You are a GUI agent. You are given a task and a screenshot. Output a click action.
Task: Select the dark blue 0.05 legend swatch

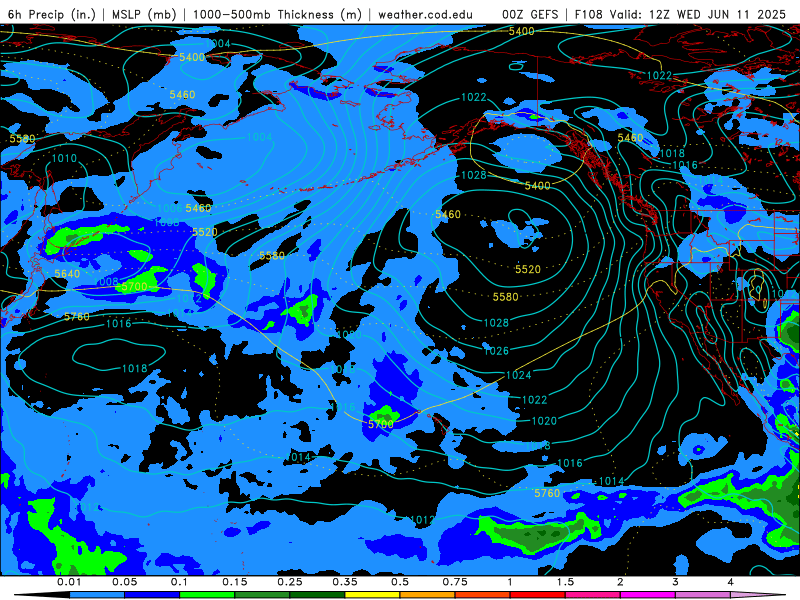(x=152, y=595)
